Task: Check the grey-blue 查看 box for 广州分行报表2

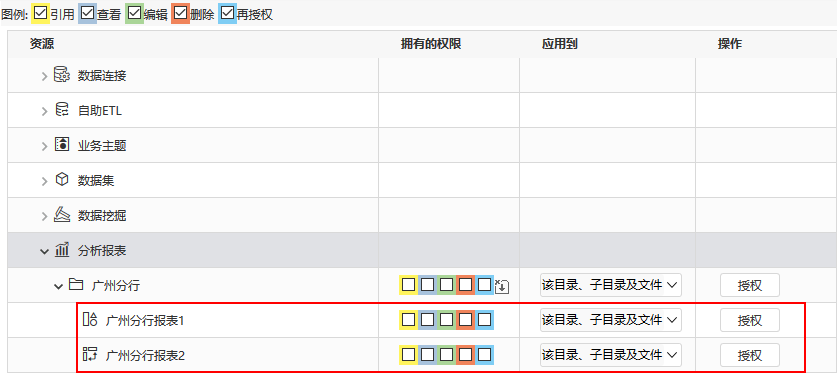Action: point(428,354)
